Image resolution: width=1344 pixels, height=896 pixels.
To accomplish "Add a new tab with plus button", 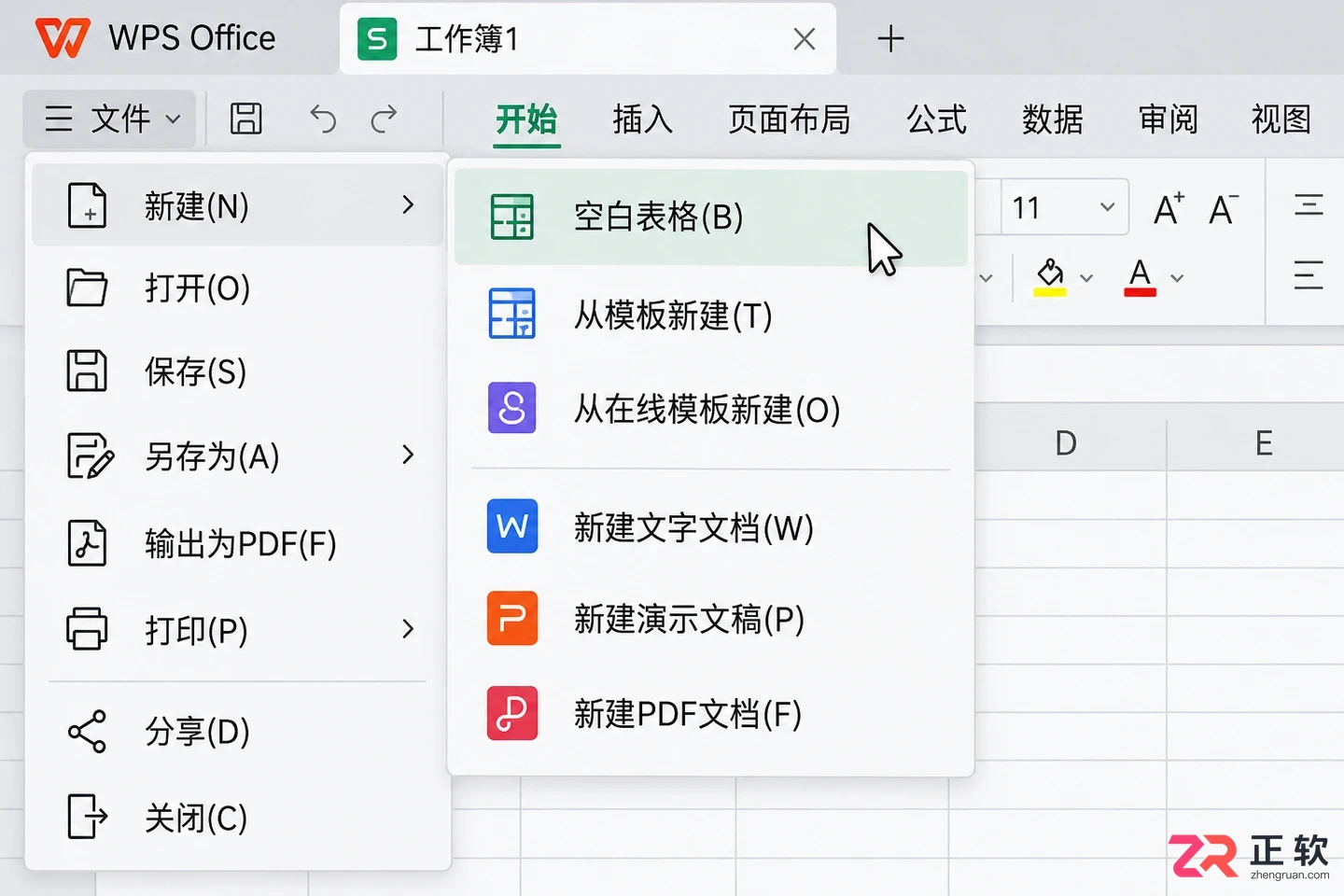I will click(891, 39).
